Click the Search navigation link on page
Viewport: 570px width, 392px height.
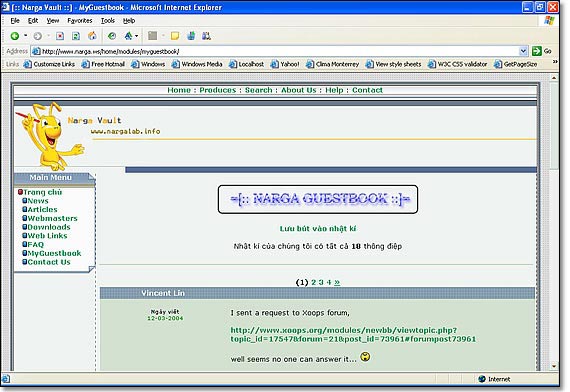pyautogui.click(x=258, y=90)
